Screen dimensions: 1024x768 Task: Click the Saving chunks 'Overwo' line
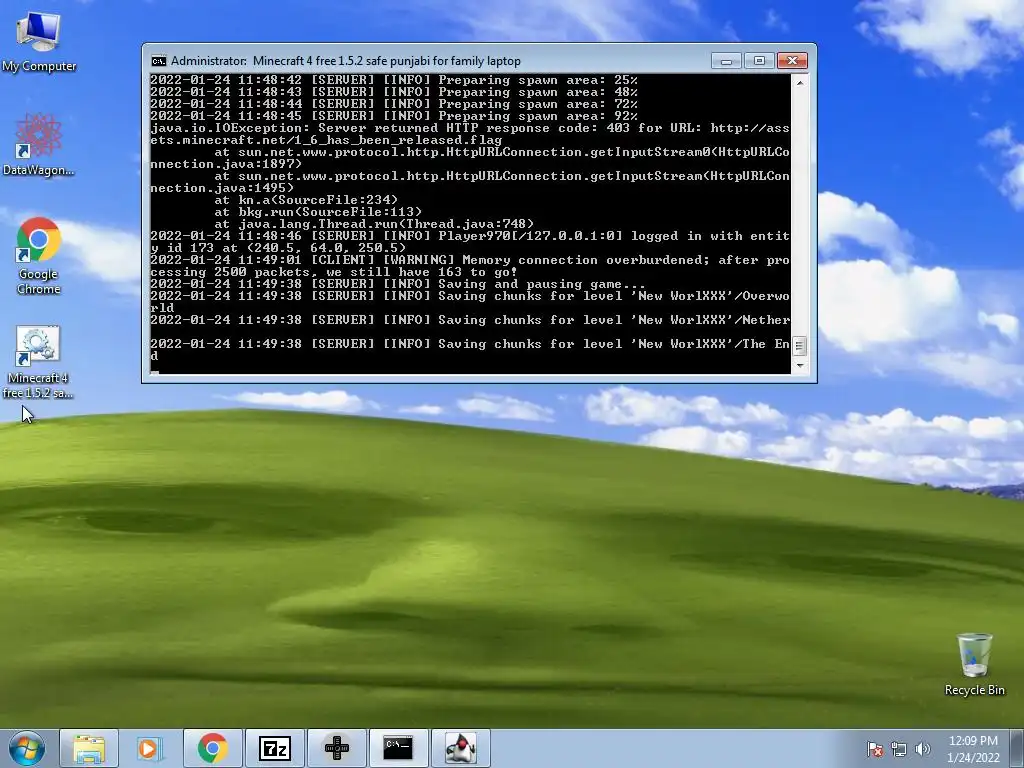click(470, 302)
